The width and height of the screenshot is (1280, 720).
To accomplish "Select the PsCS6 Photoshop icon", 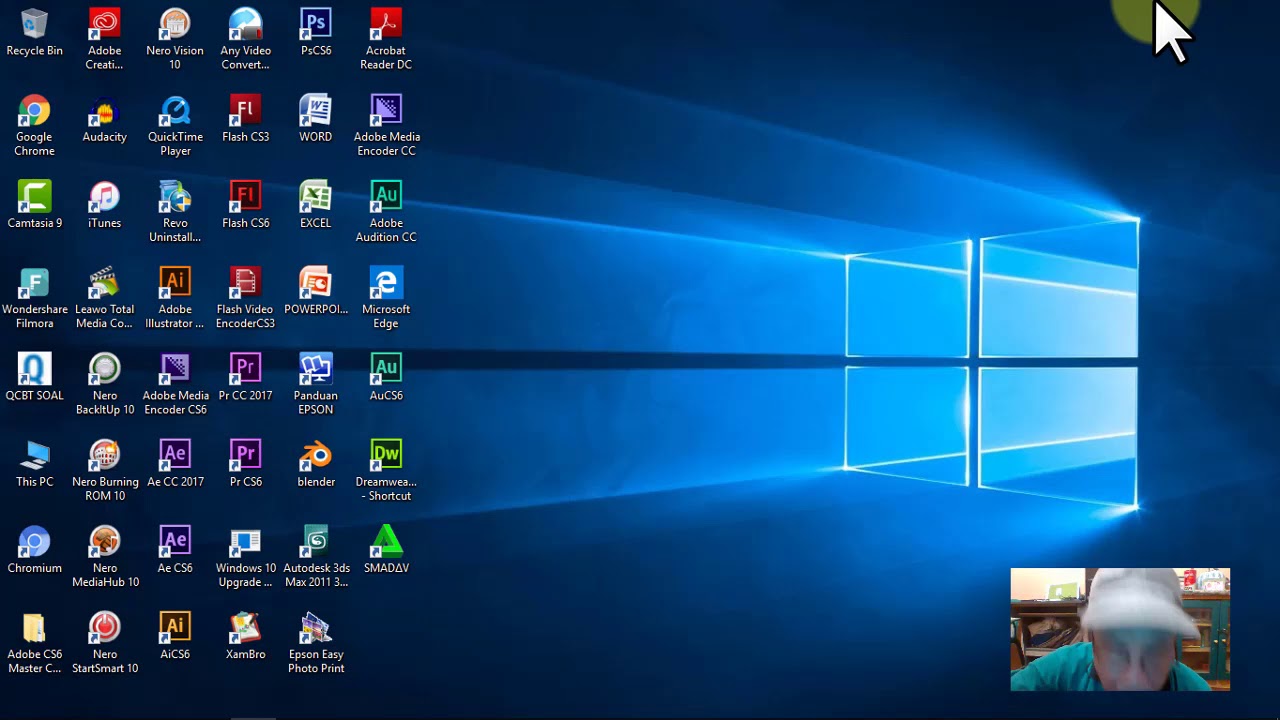I will (316, 24).
